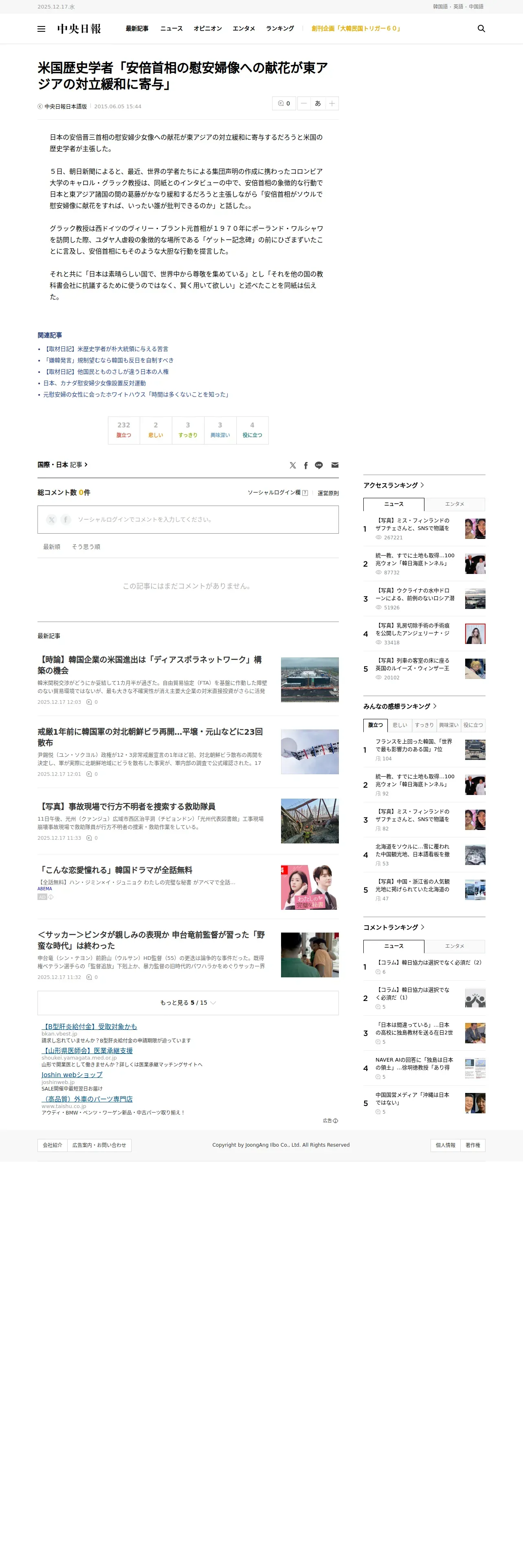This screenshot has width=523, height=1568.
Task: Click 著作権 footer button
Action: coord(473,1145)
